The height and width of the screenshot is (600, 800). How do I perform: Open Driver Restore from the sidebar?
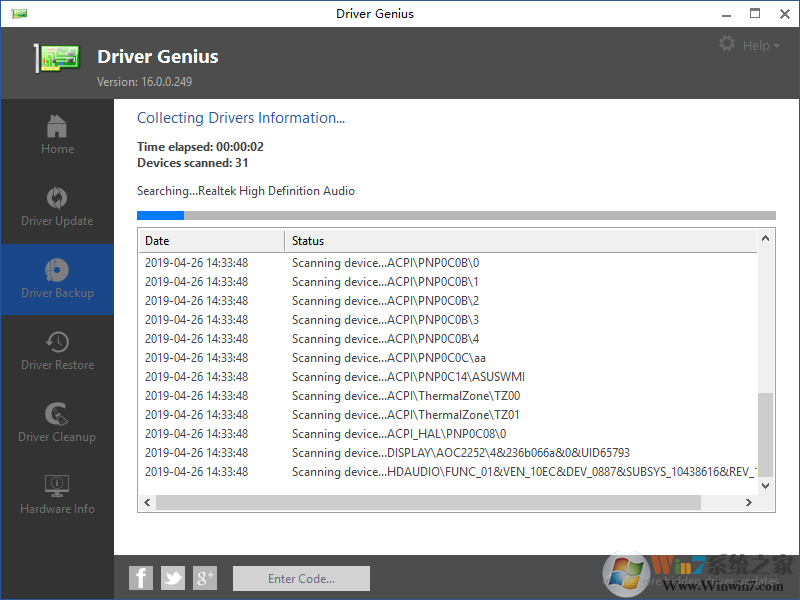pos(57,350)
